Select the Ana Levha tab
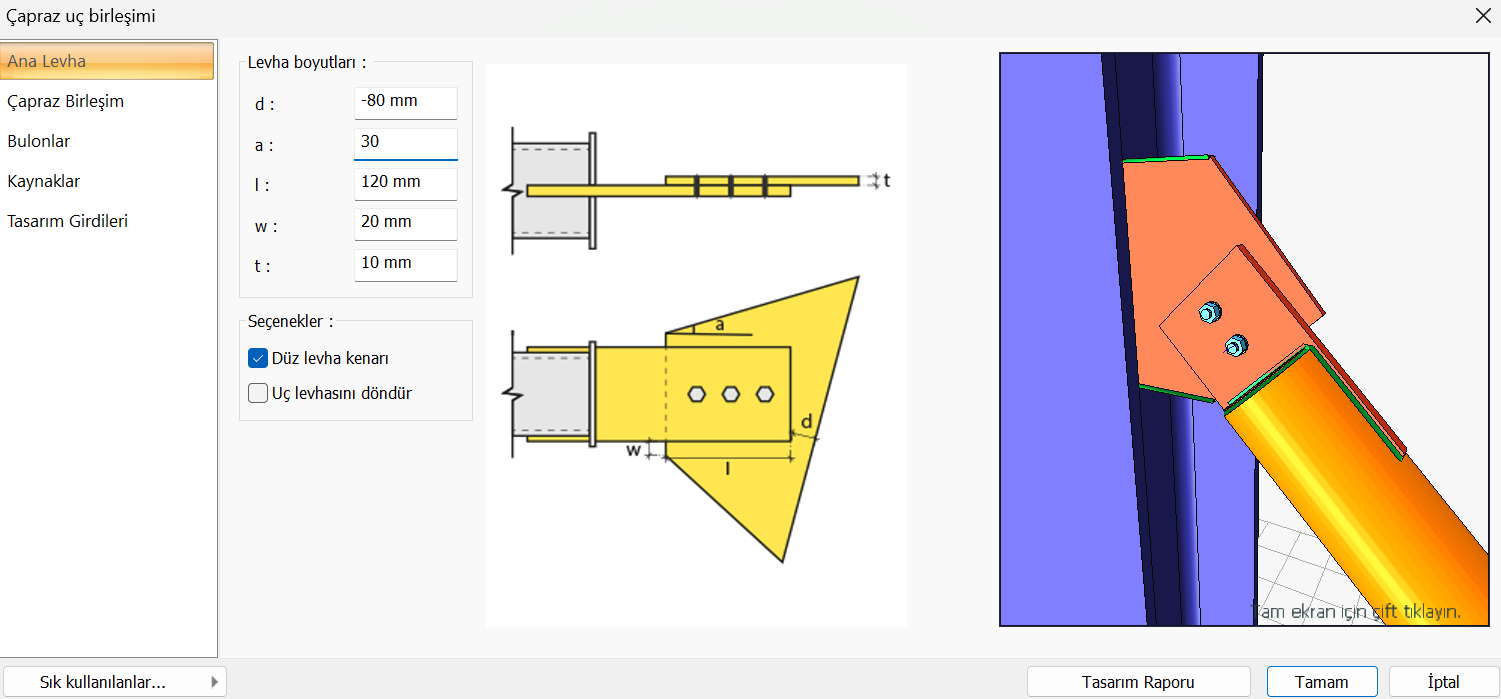The image size is (1501, 699). pyautogui.click(x=108, y=61)
